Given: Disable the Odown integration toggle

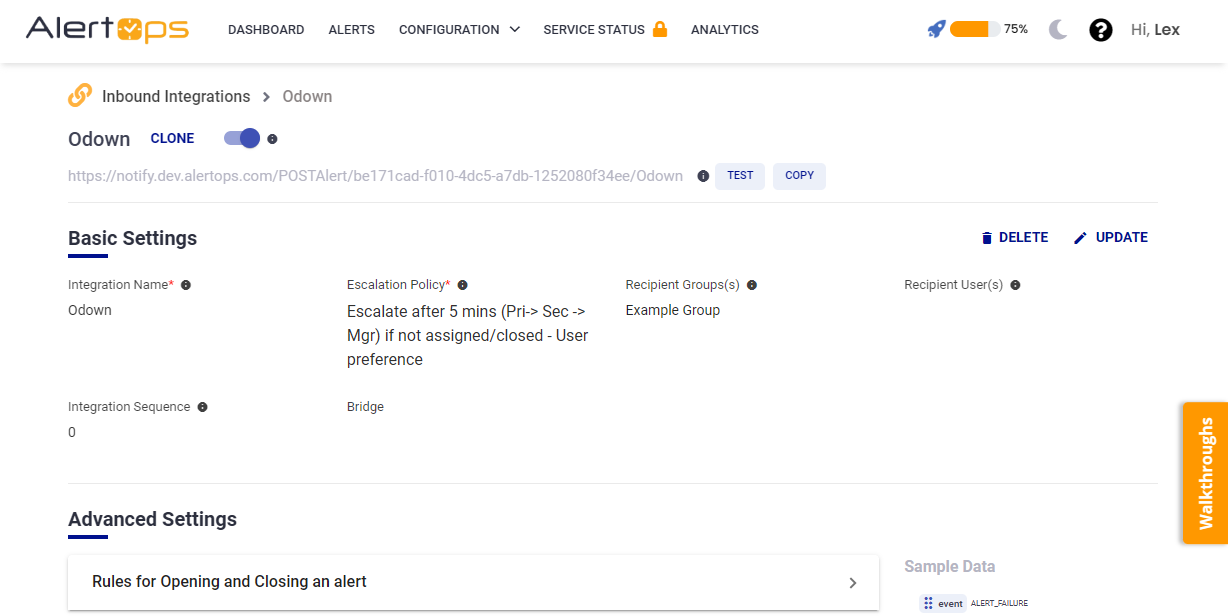Looking at the screenshot, I should [x=242, y=138].
